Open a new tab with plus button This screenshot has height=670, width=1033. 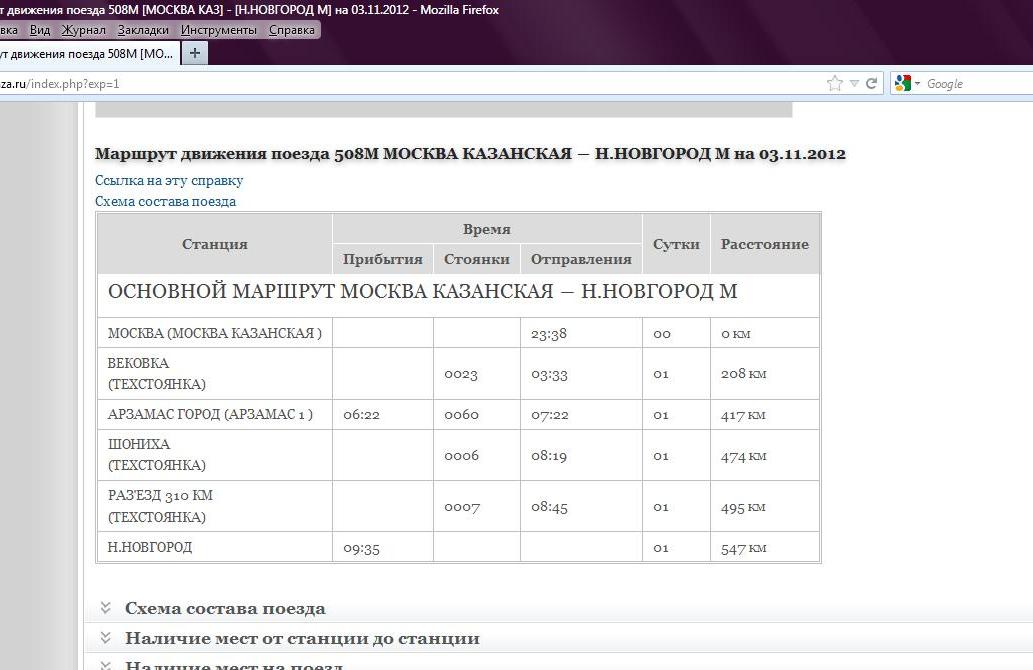(194, 53)
